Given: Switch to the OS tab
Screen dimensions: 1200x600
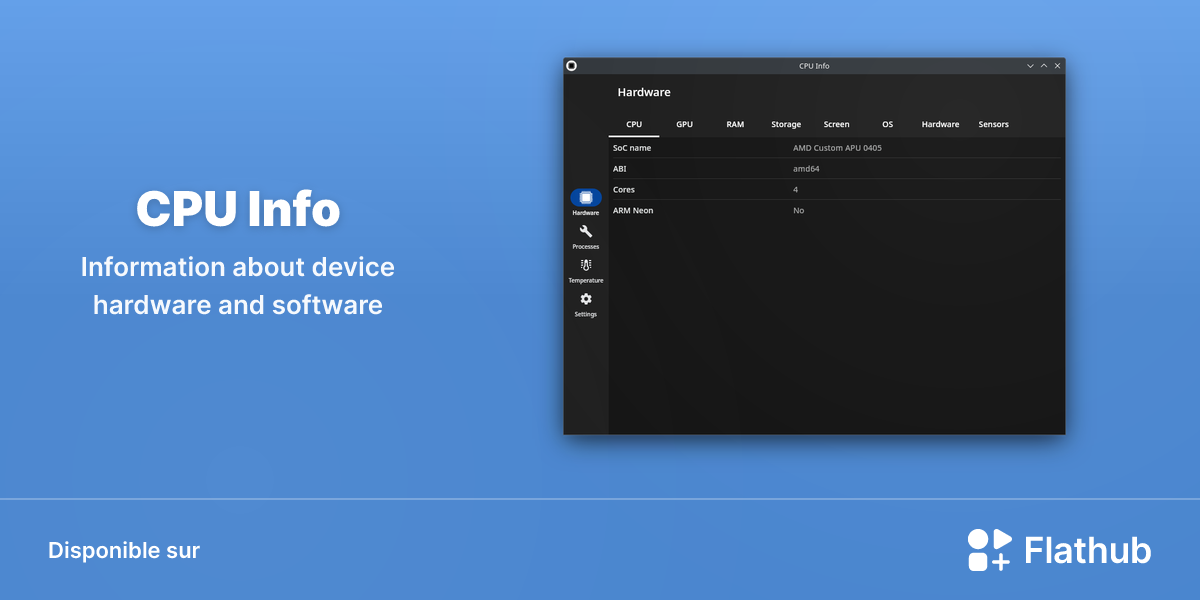Looking at the screenshot, I should pos(887,124).
